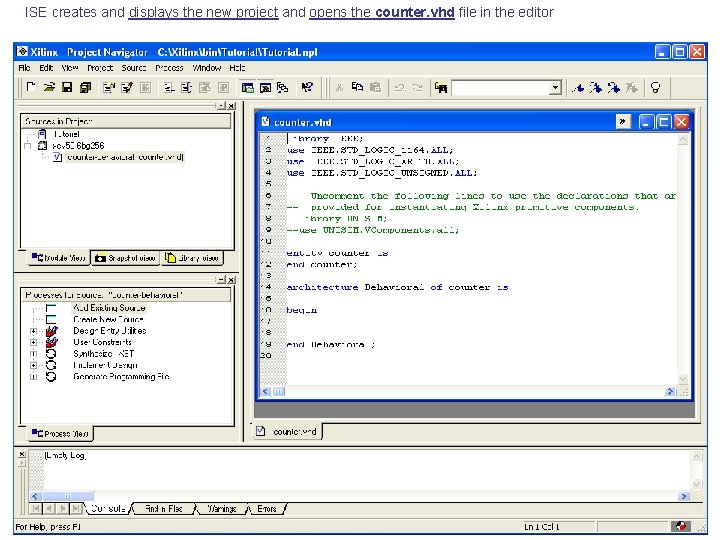720x540 pixels.
Task: Click the Create New Source icon
Action: tap(51, 319)
